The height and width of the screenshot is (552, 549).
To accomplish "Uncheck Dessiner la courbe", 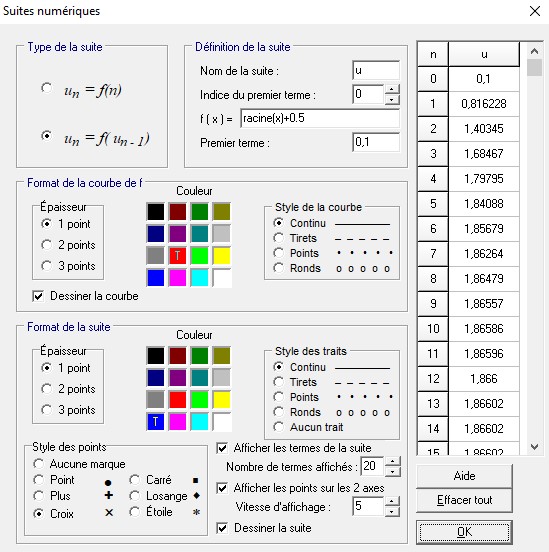I will (x=38, y=296).
